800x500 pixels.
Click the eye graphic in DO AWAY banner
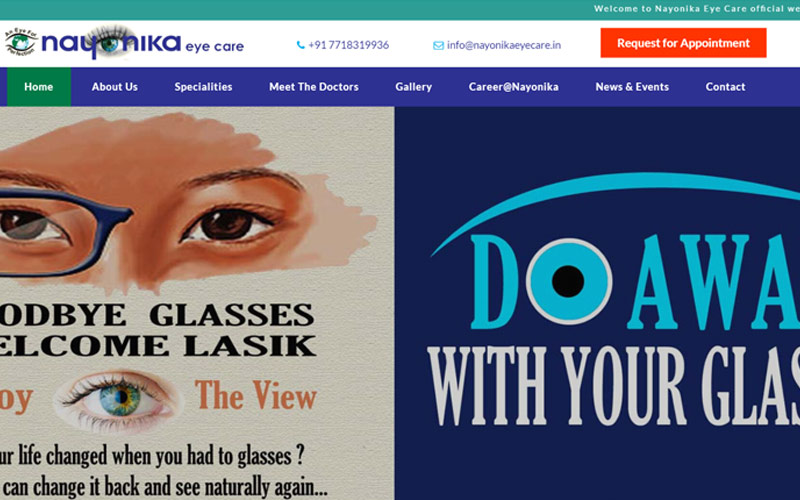click(569, 281)
